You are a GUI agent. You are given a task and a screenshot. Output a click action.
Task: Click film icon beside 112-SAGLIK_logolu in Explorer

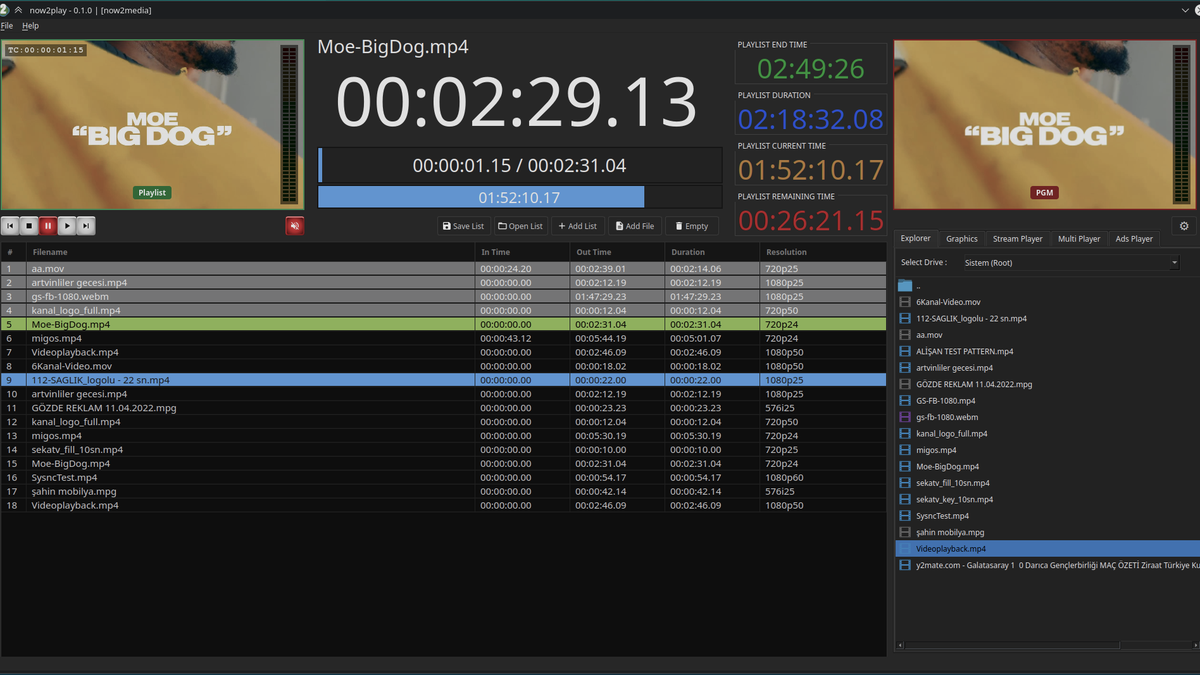click(905, 318)
